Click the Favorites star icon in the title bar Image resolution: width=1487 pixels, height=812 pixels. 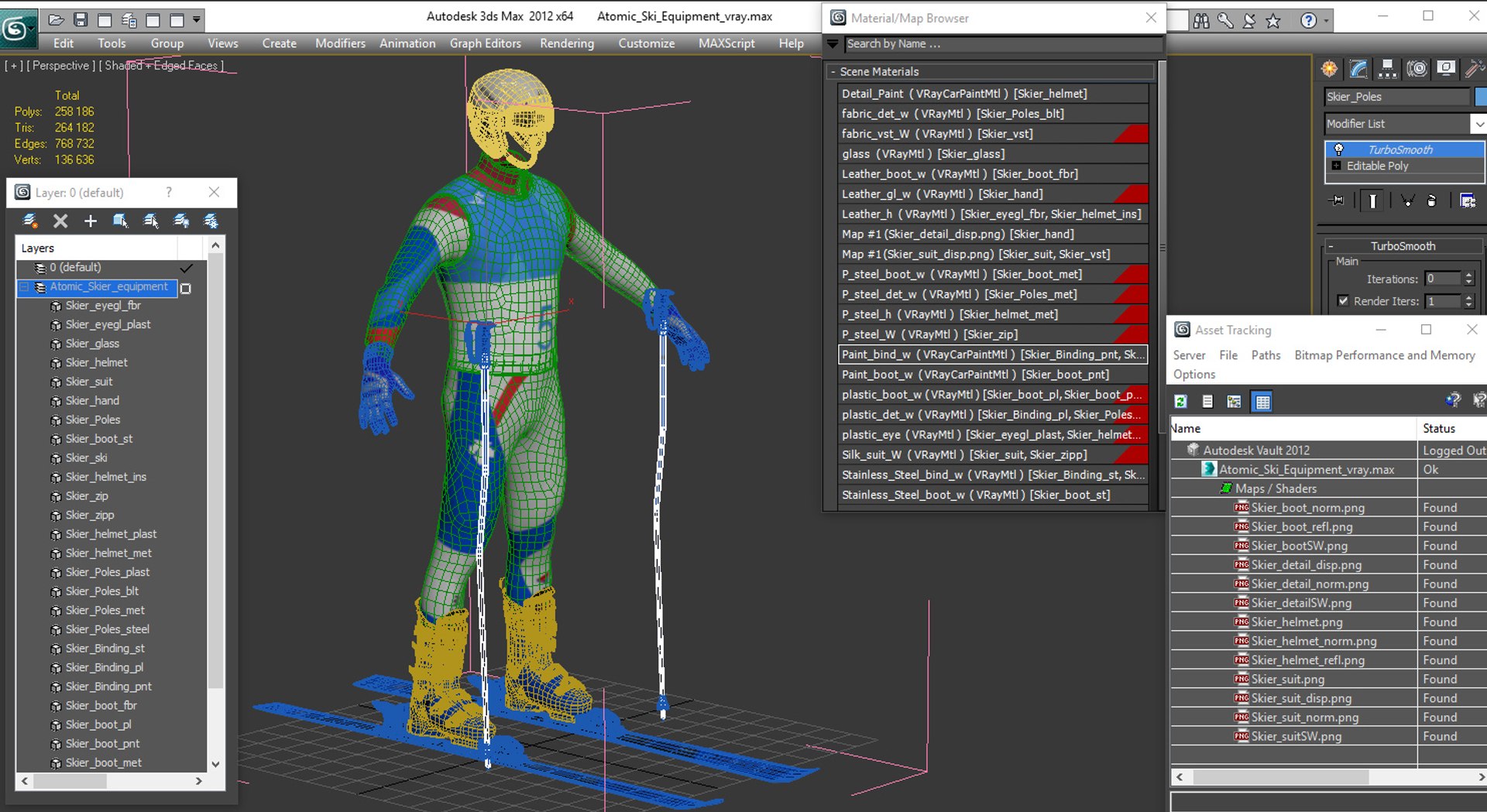(x=1273, y=21)
